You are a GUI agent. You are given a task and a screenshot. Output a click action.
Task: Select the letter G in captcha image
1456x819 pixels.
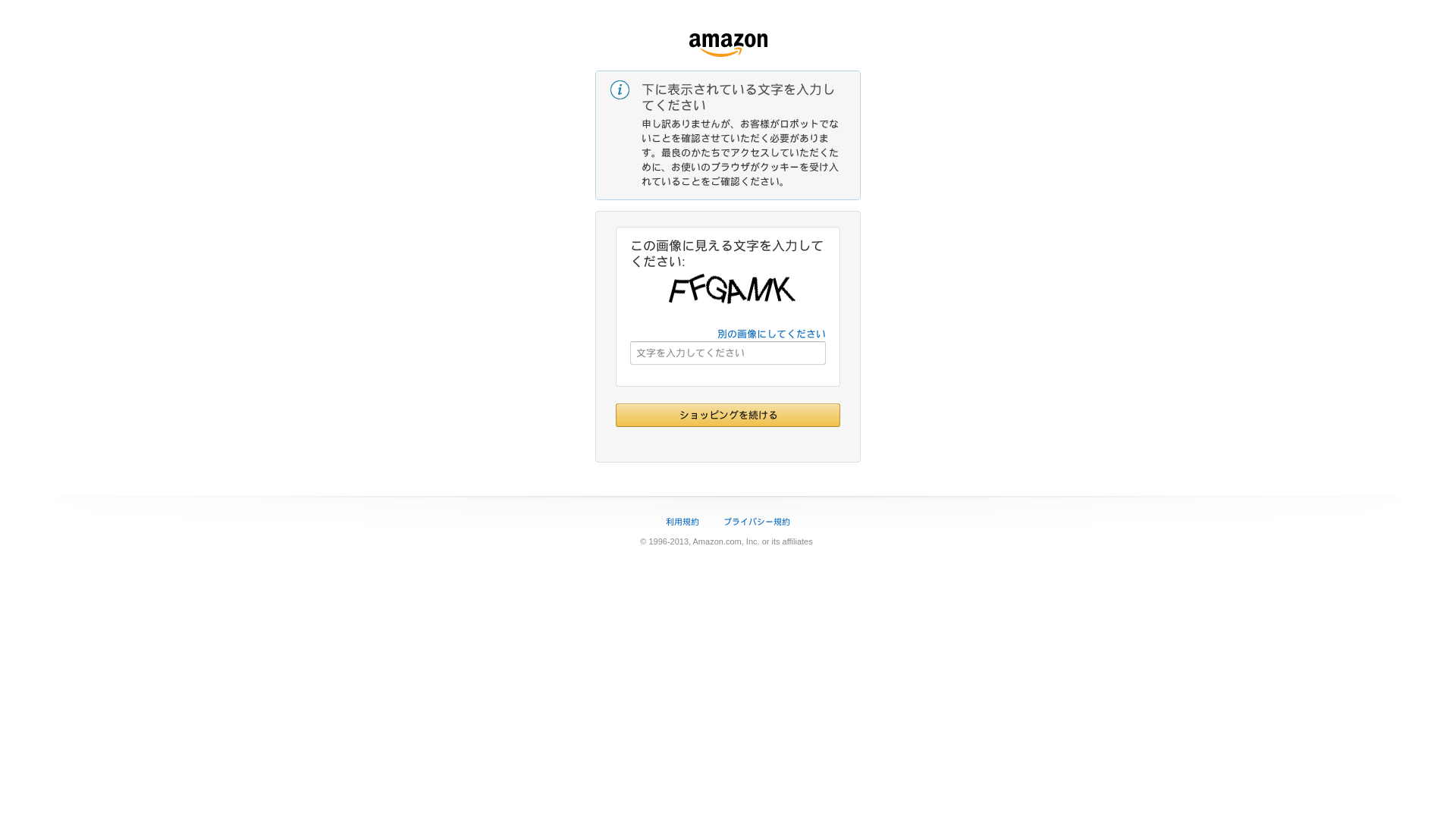click(715, 289)
